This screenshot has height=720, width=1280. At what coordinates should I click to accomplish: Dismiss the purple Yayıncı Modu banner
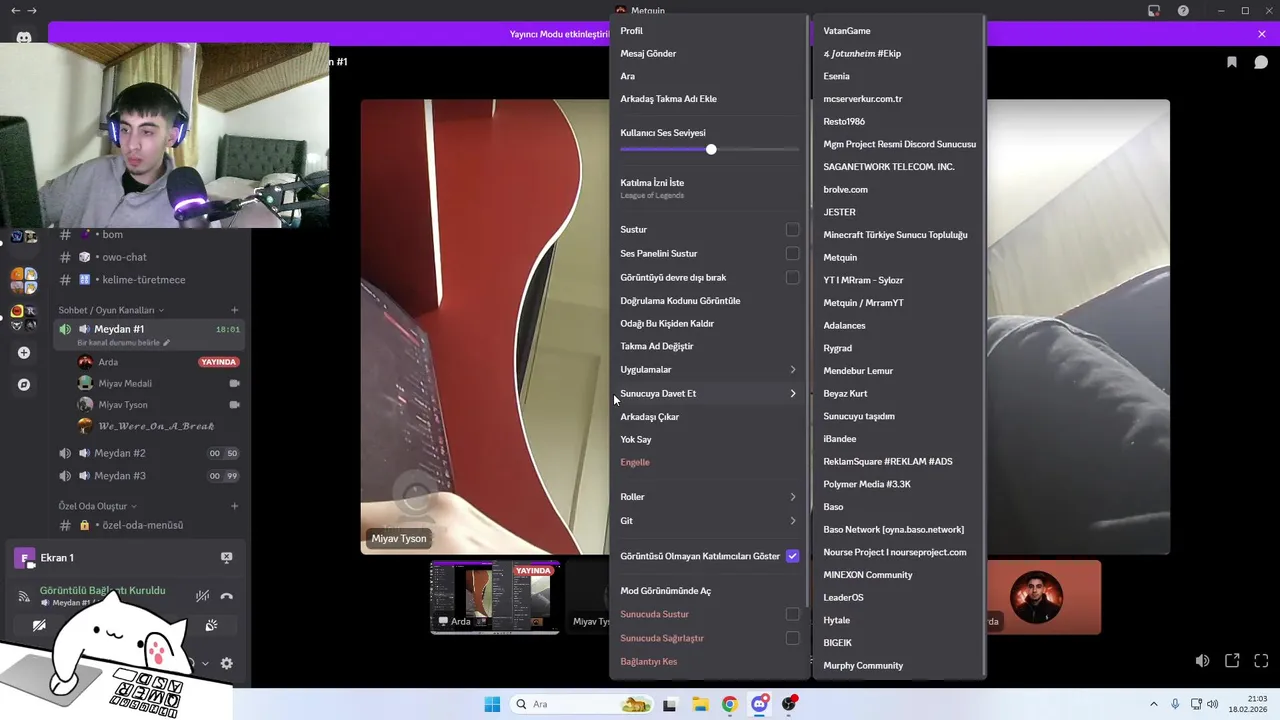coord(1262,34)
